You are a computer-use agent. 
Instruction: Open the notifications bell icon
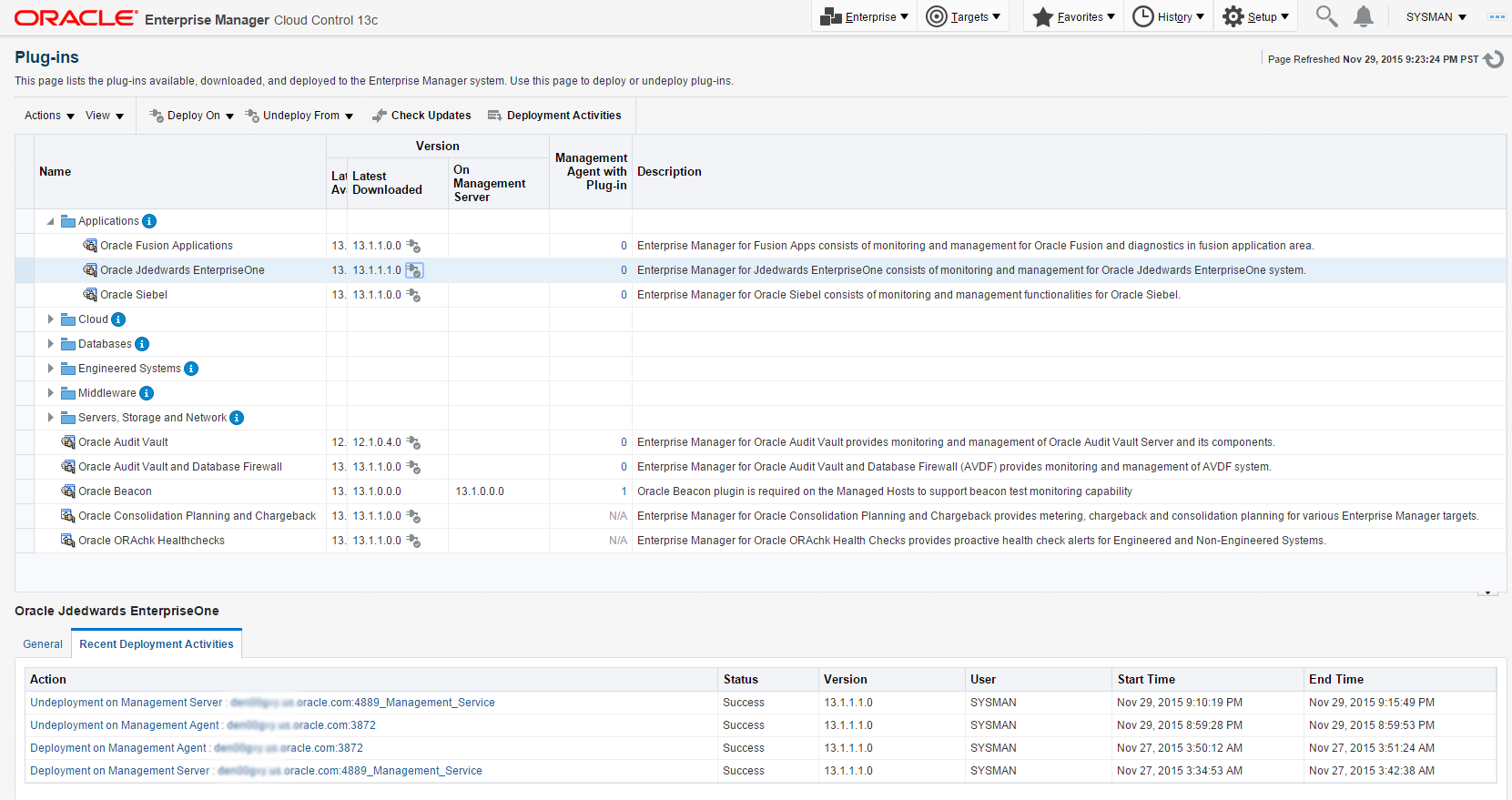[x=1363, y=16]
